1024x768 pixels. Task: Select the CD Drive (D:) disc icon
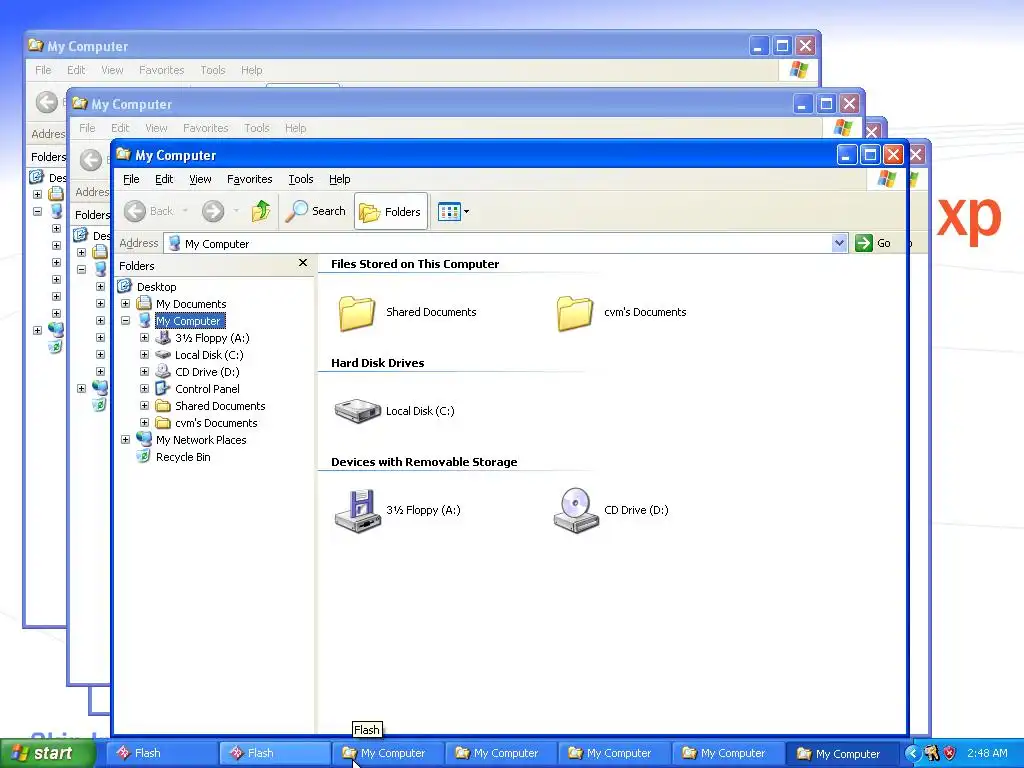point(575,510)
